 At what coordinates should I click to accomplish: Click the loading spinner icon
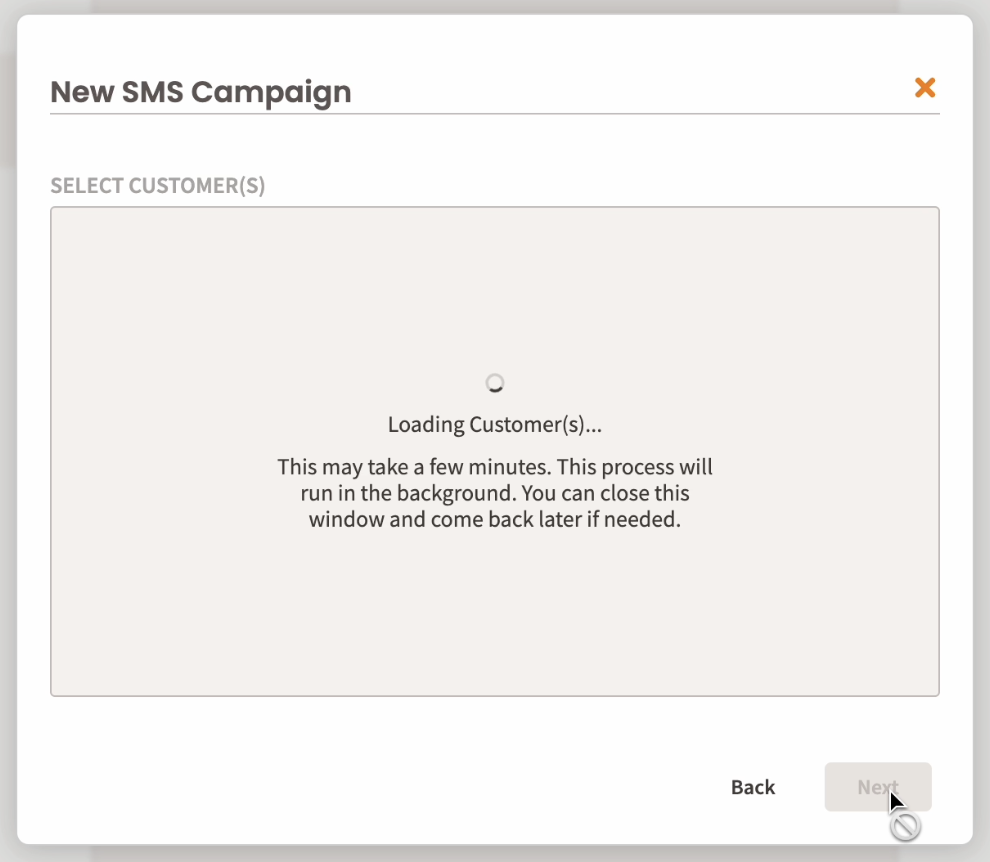click(494, 383)
